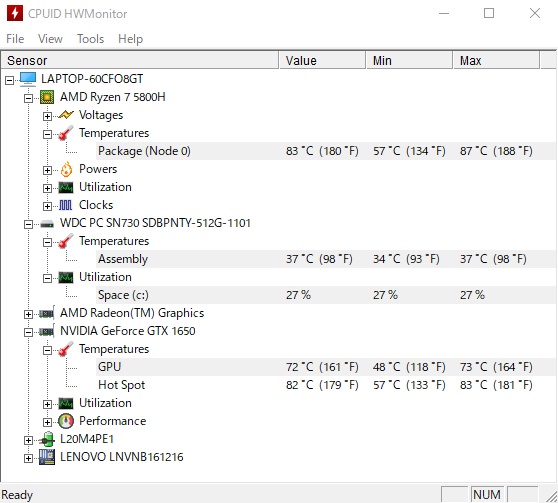Click the WDC PC SN730 drive icon
This screenshot has height=503, width=558.
pos(47,224)
